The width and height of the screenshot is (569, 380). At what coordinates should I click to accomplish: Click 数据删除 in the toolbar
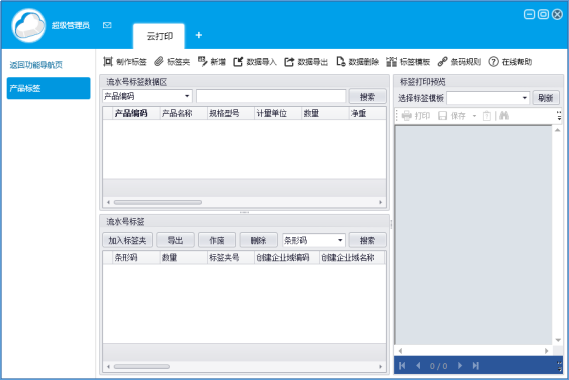[x=357, y=62]
